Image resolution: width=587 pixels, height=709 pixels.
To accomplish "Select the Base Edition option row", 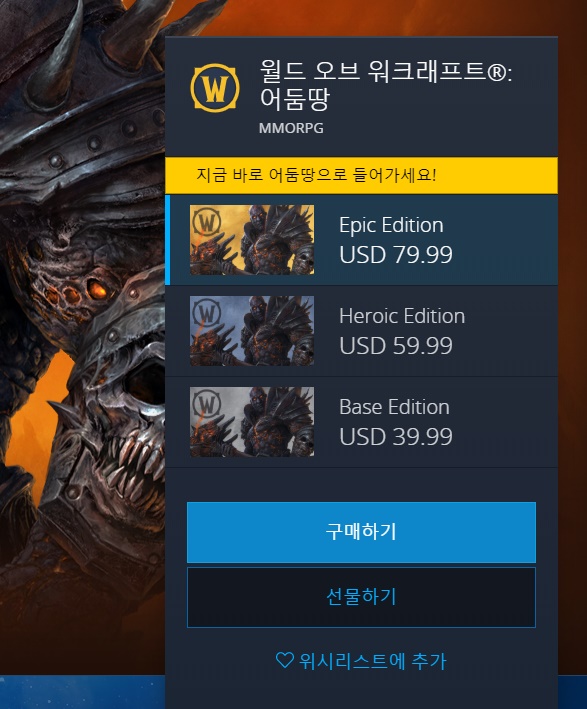I will point(361,422).
